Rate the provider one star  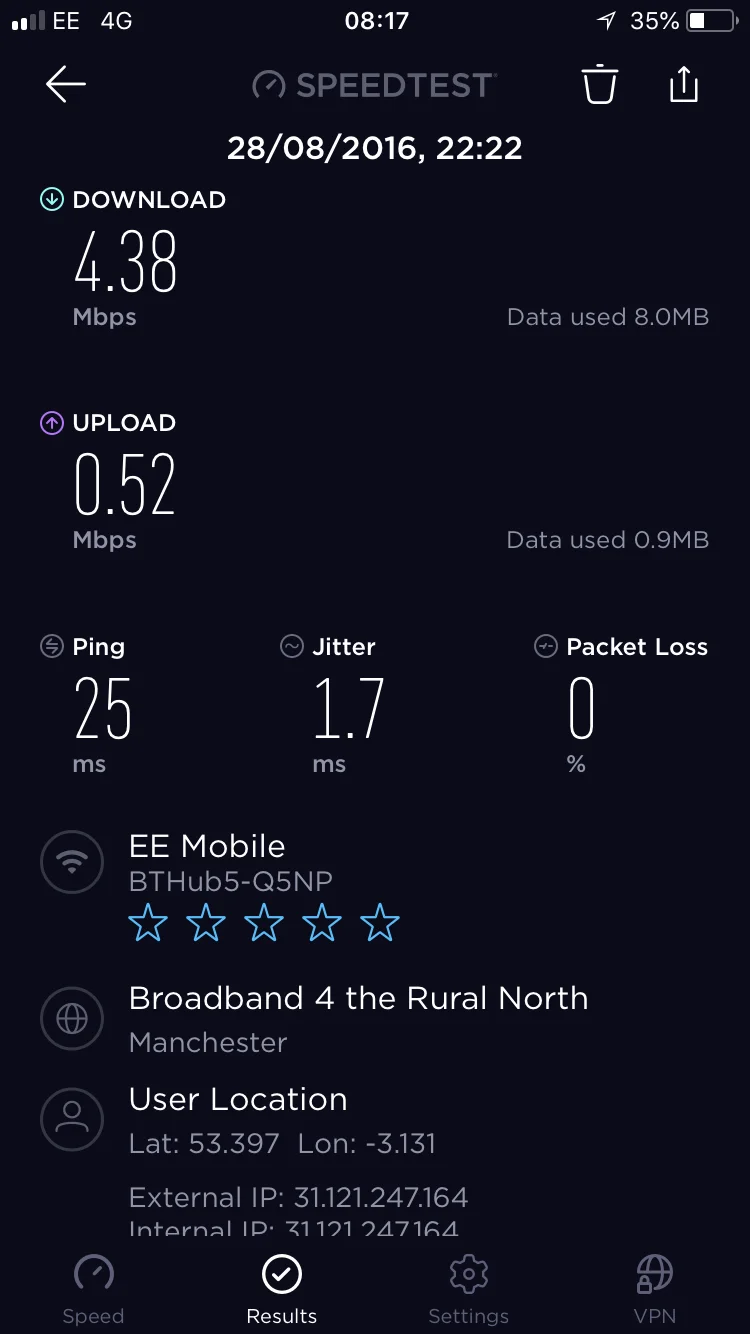coord(148,923)
